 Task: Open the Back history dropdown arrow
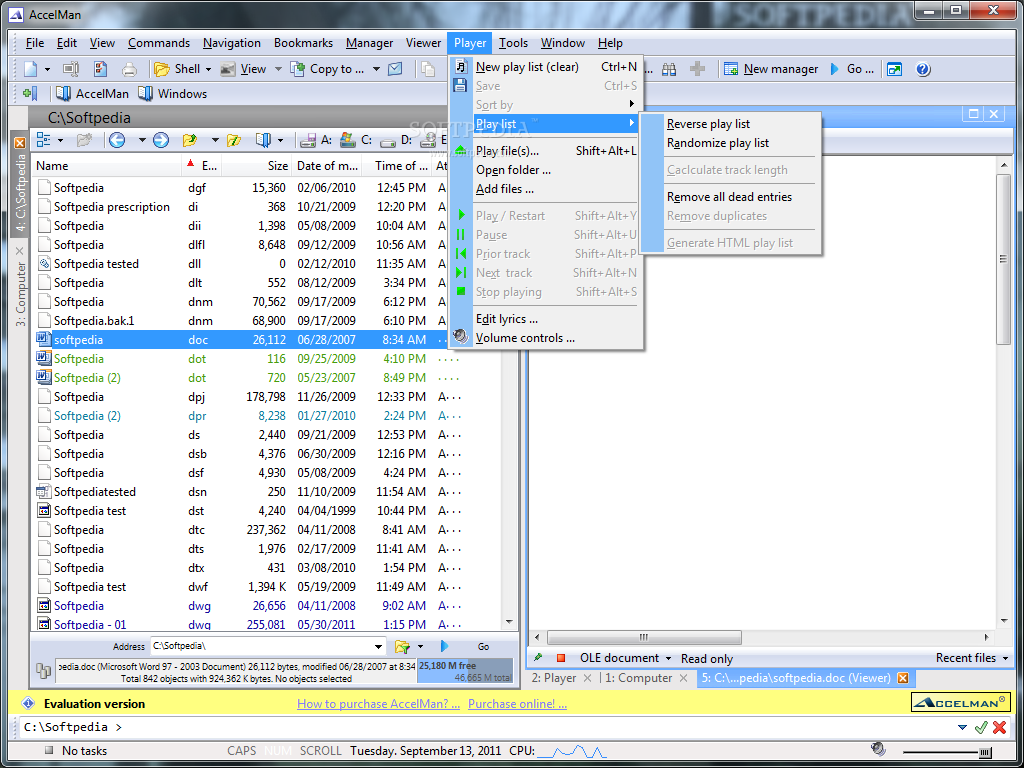(142, 140)
